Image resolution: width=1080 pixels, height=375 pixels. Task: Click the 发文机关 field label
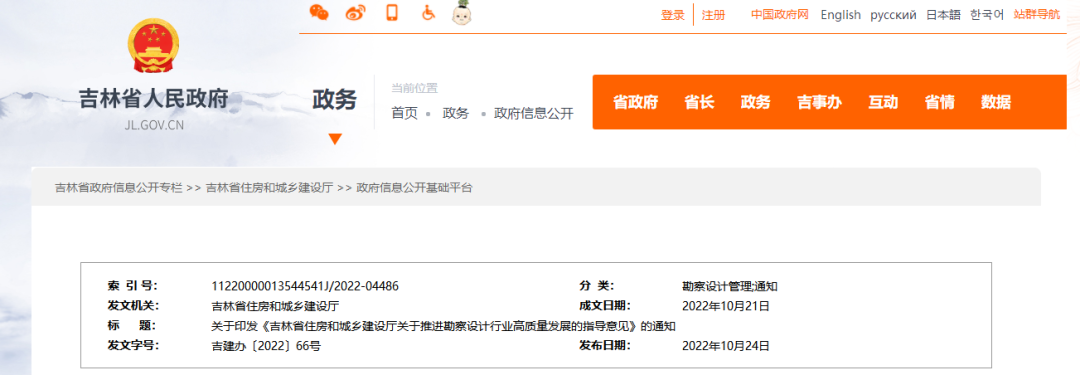[132, 306]
